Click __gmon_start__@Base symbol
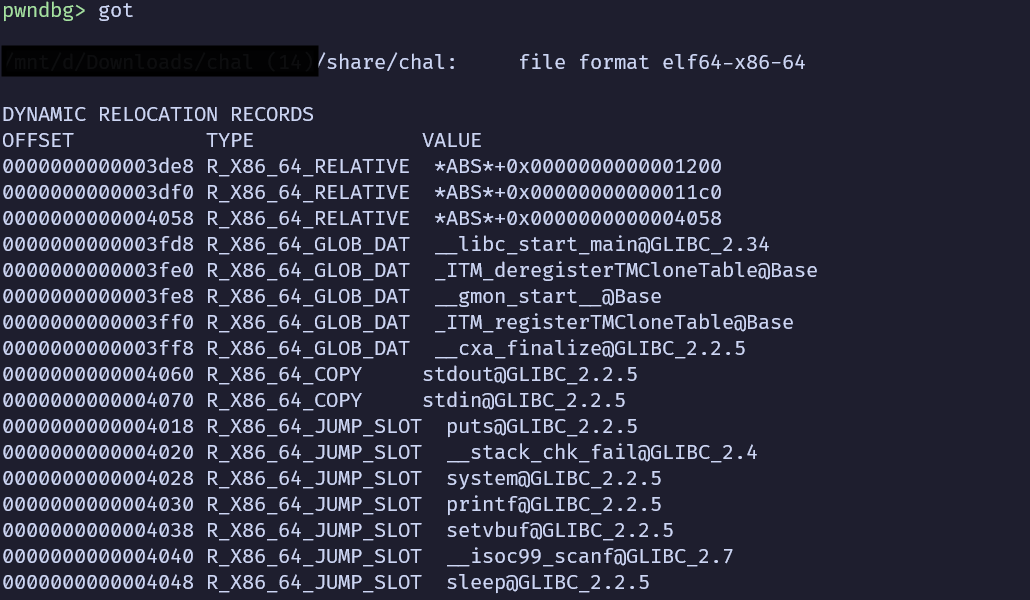1030x600 pixels. click(x=547, y=296)
